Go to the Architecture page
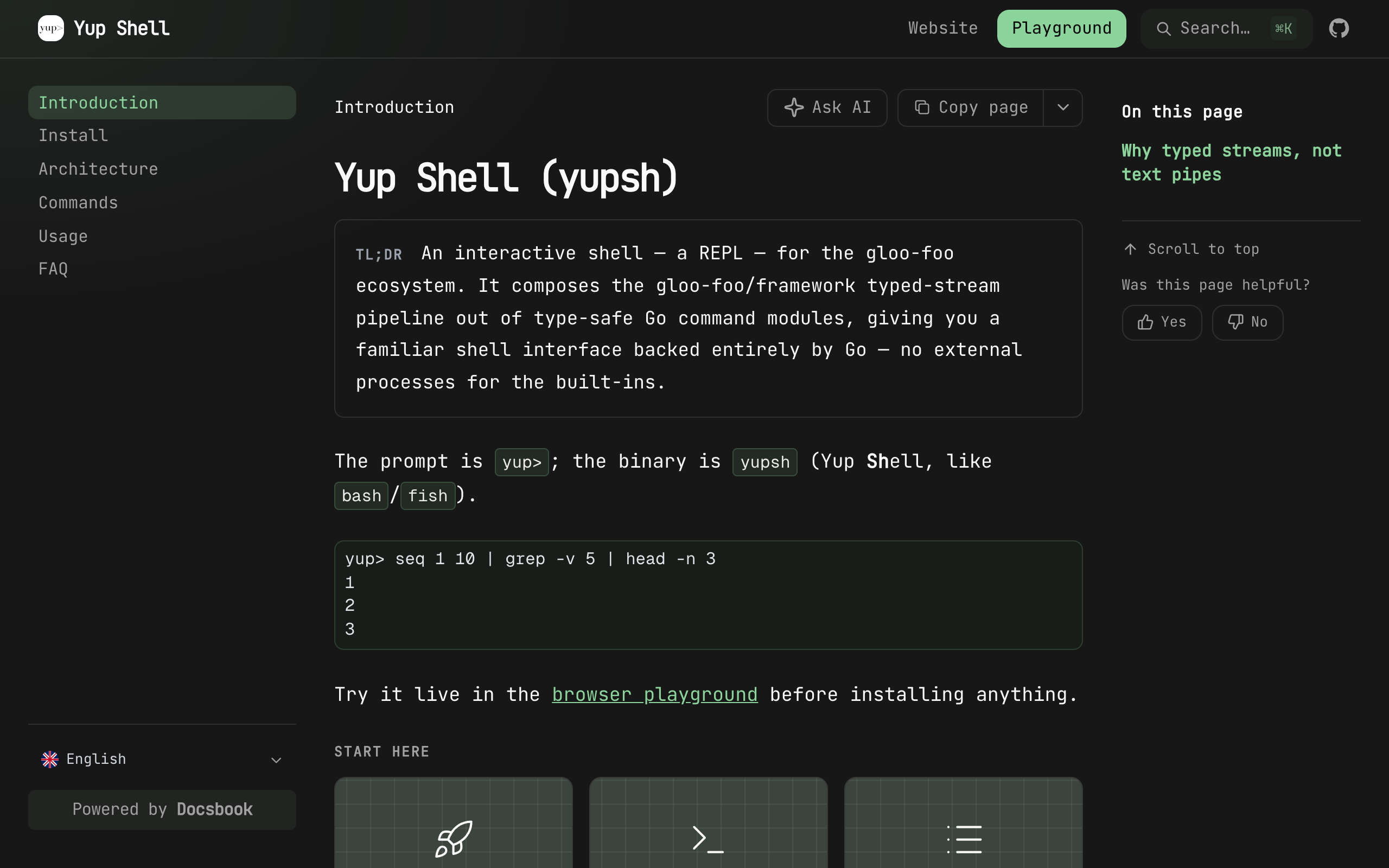This screenshot has height=868, width=1389. (x=98, y=169)
